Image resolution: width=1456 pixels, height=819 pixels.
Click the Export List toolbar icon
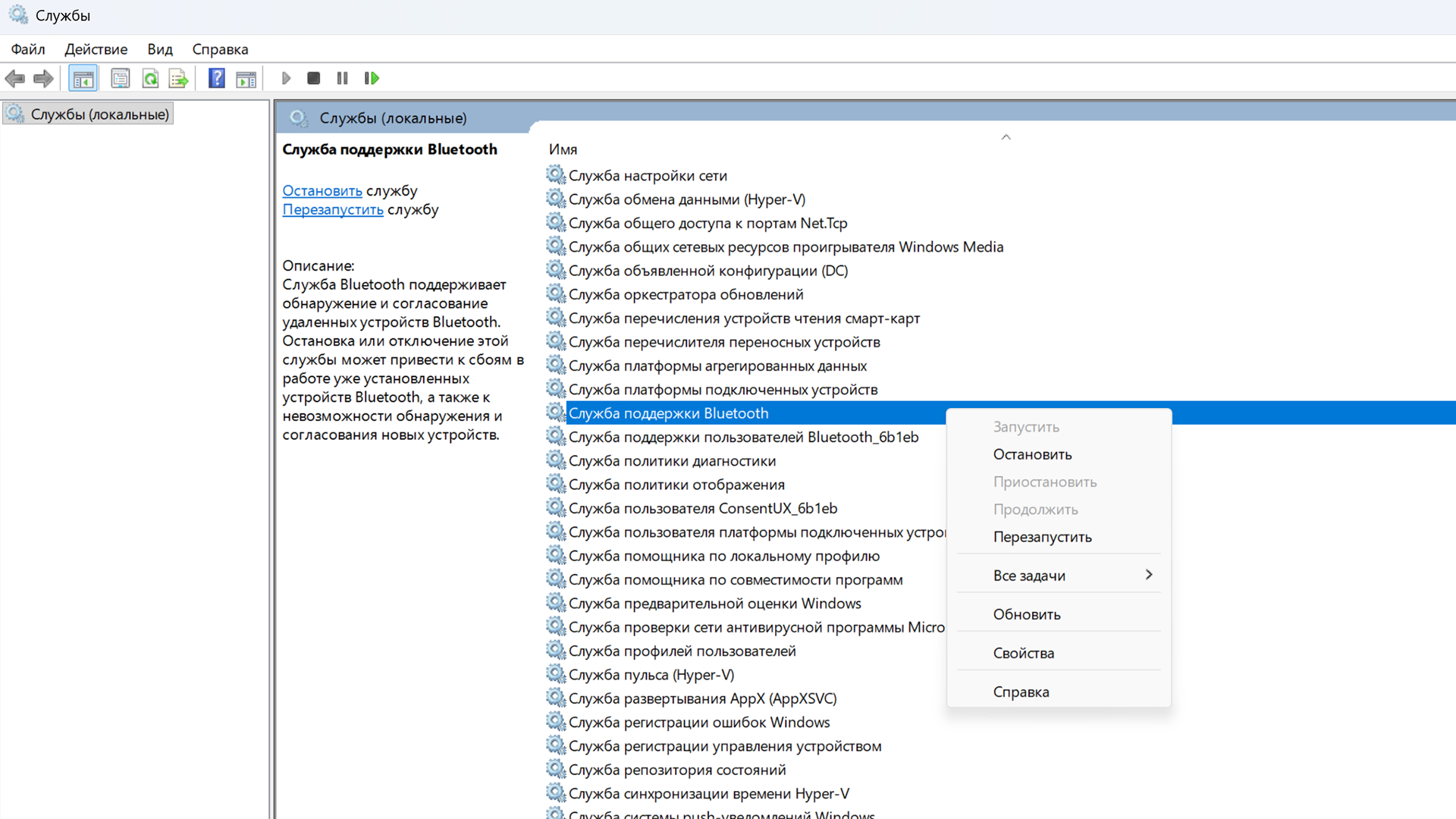tap(178, 78)
